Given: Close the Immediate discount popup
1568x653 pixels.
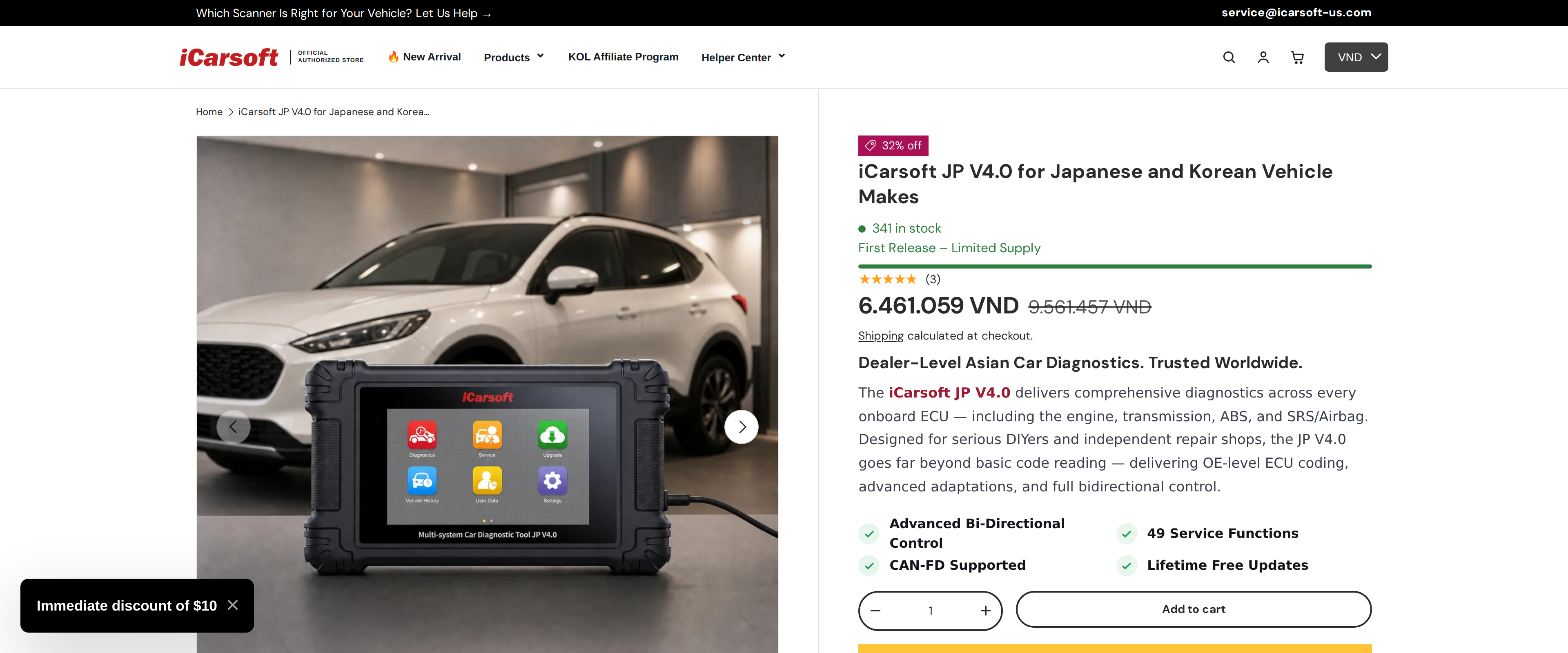Looking at the screenshot, I should [x=232, y=605].
